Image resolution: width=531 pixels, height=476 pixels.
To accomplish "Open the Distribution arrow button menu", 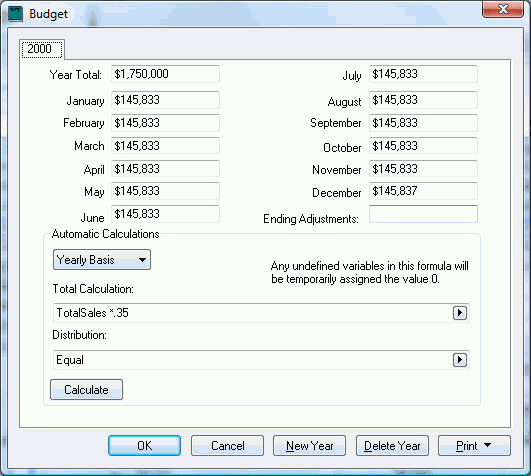I will [460, 360].
